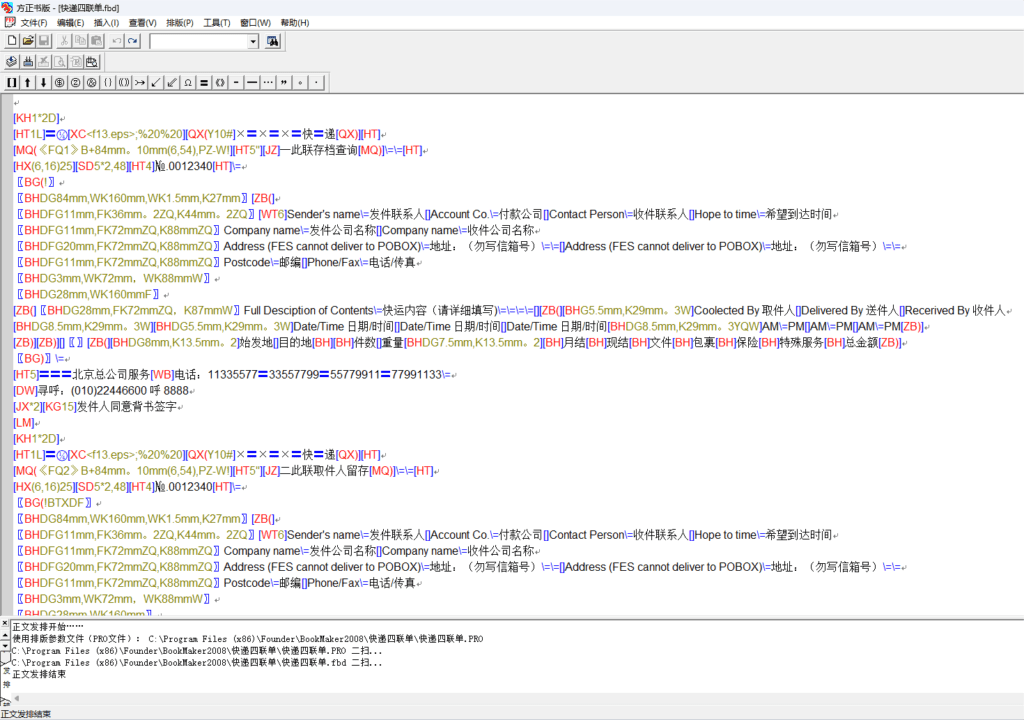This screenshot has height=720, width=1024.
Task: Insert the ellipsis dots symbol
Action: 268,82
